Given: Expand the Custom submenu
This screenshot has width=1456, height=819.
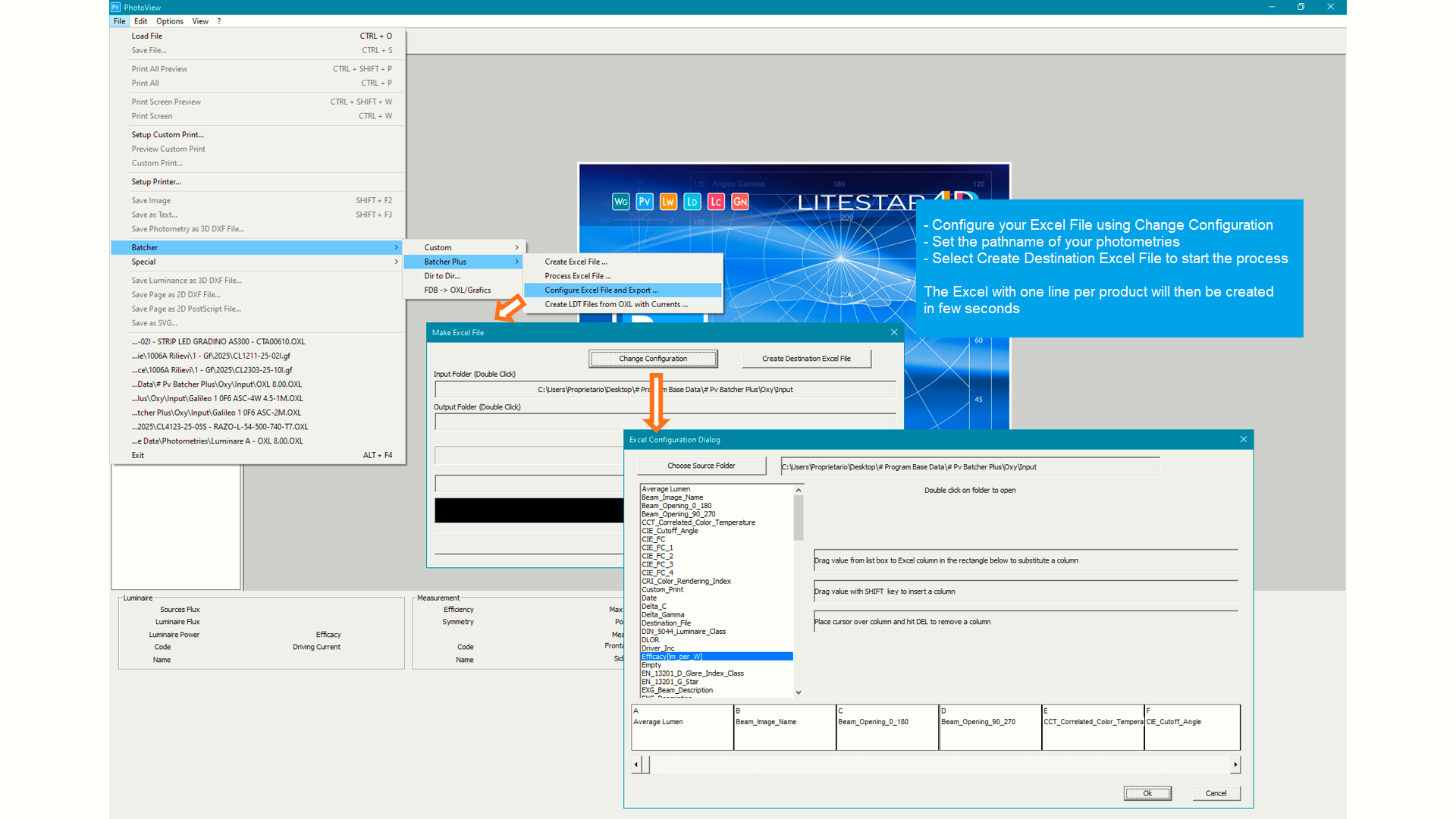Looking at the screenshot, I should 465,247.
